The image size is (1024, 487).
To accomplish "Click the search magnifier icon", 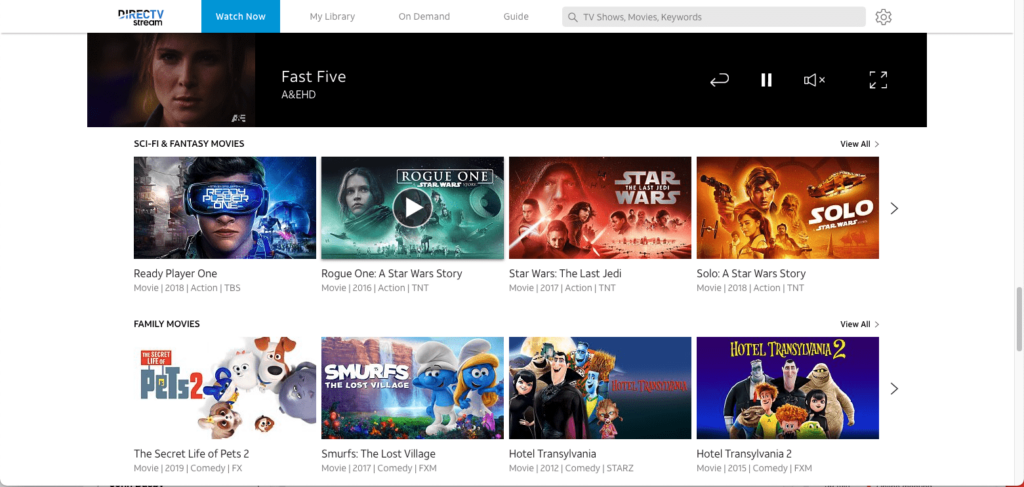I will 573,17.
